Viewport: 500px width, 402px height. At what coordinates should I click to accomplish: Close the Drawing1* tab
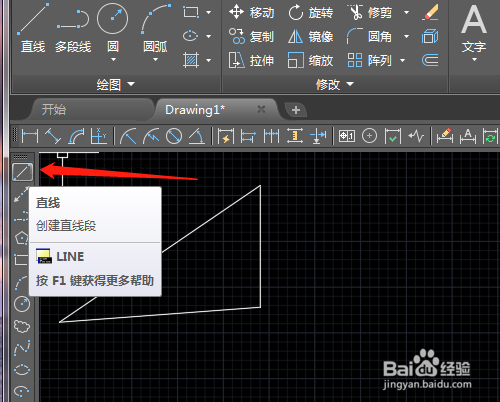coord(262,109)
